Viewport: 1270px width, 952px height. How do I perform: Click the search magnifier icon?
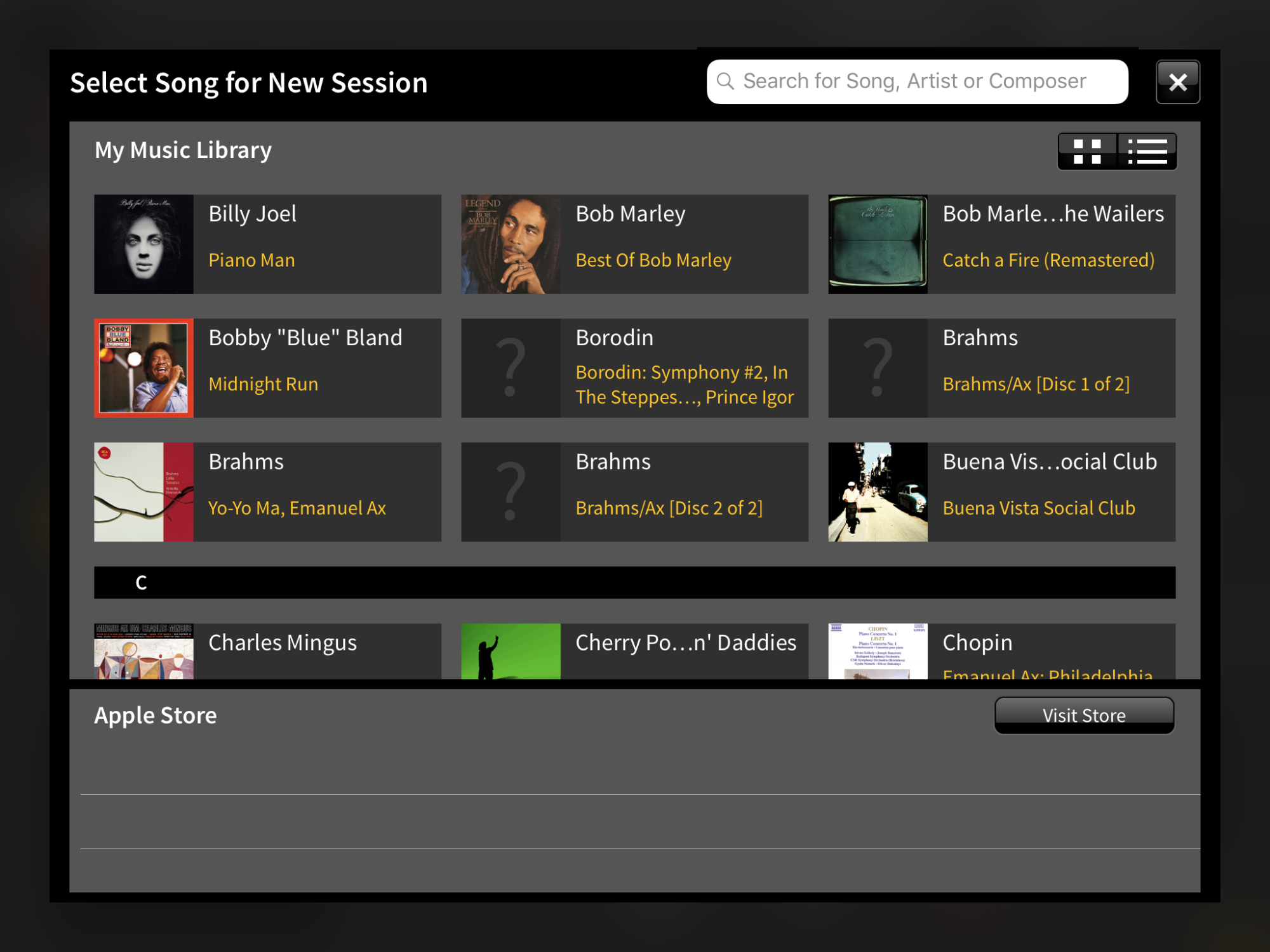pos(725,81)
